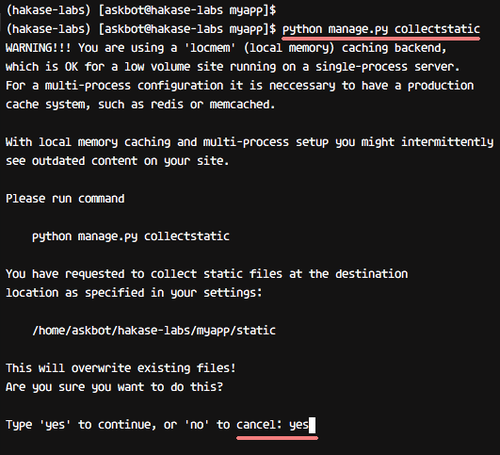Click the "Type 'yes' to continue" prompt text
Viewport: 500px width, 455px height.
point(144,425)
